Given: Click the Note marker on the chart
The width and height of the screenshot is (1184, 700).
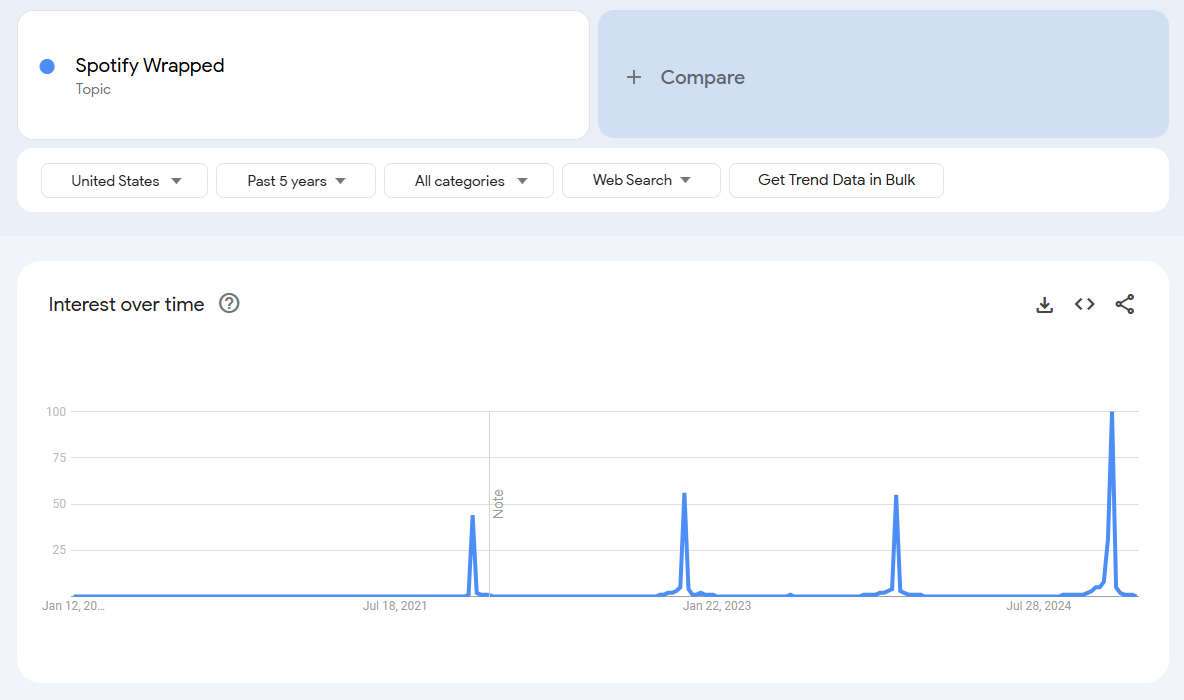Looking at the screenshot, I should point(498,504).
